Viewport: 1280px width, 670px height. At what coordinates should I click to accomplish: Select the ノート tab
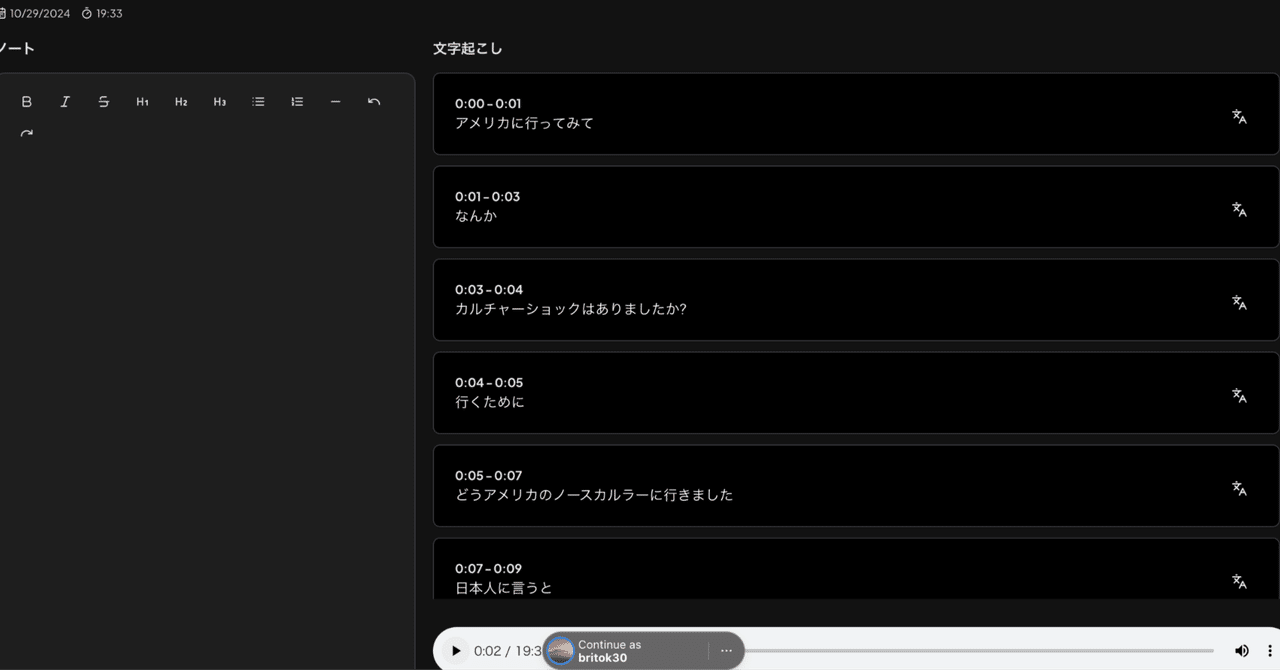[14, 47]
